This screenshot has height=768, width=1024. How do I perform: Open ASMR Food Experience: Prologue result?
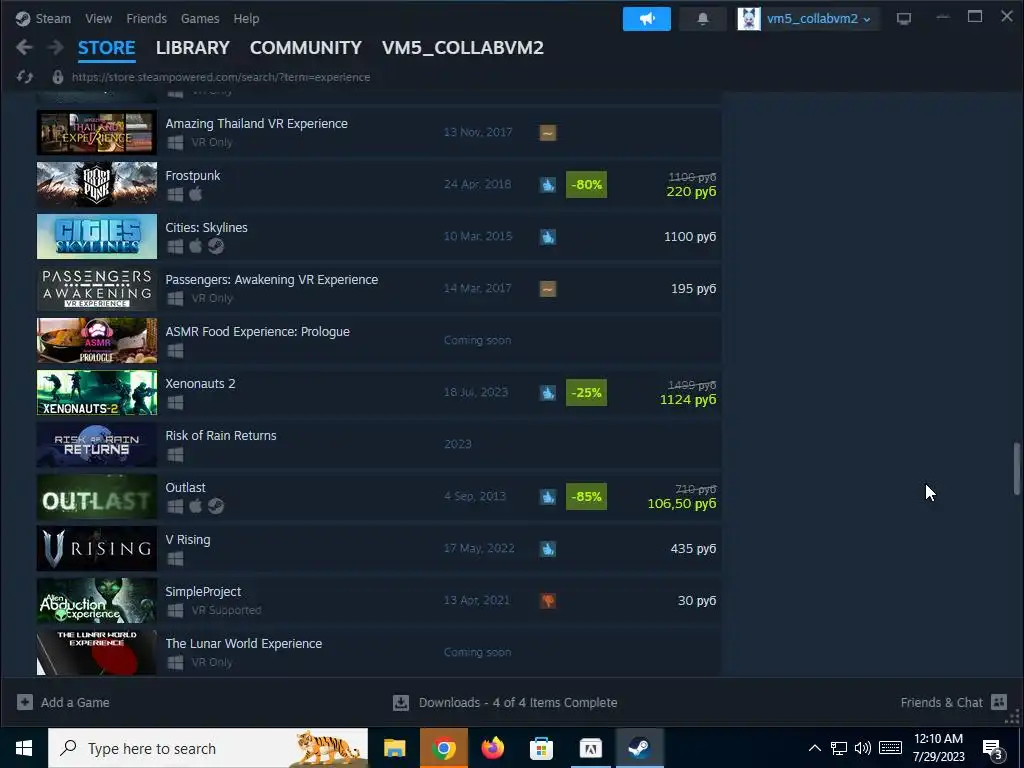(x=379, y=341)
